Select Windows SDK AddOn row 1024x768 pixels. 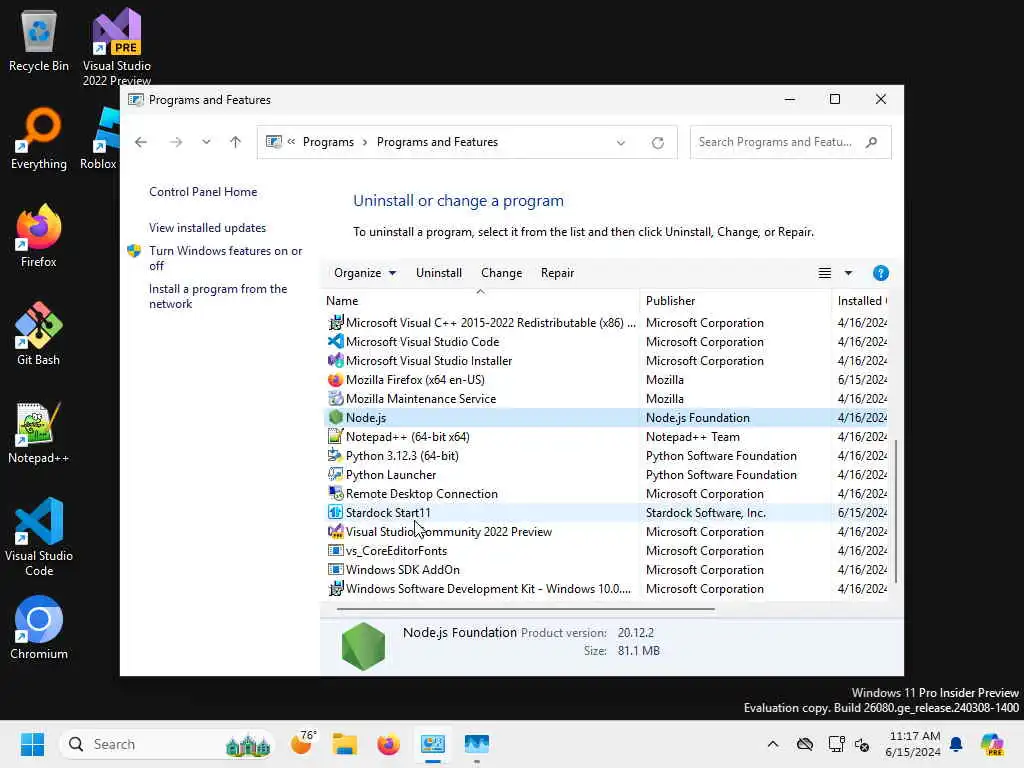(605, 569)
